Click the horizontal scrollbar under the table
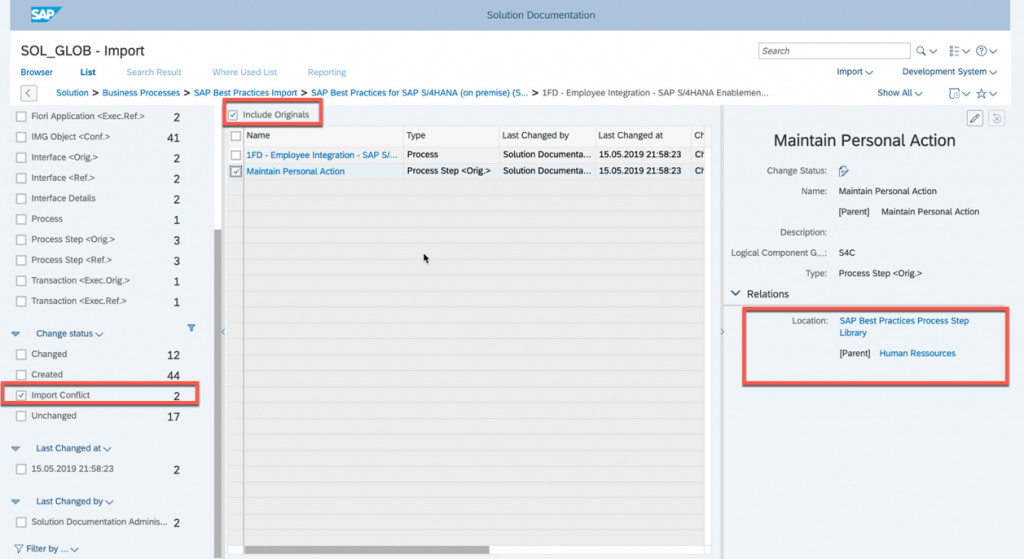 tap(366, 550)
